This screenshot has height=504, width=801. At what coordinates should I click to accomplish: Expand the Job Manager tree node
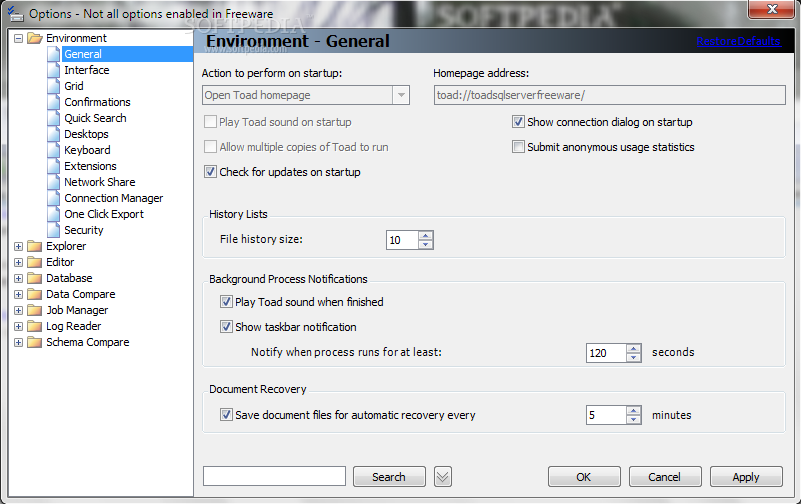[x=18, y=310]
